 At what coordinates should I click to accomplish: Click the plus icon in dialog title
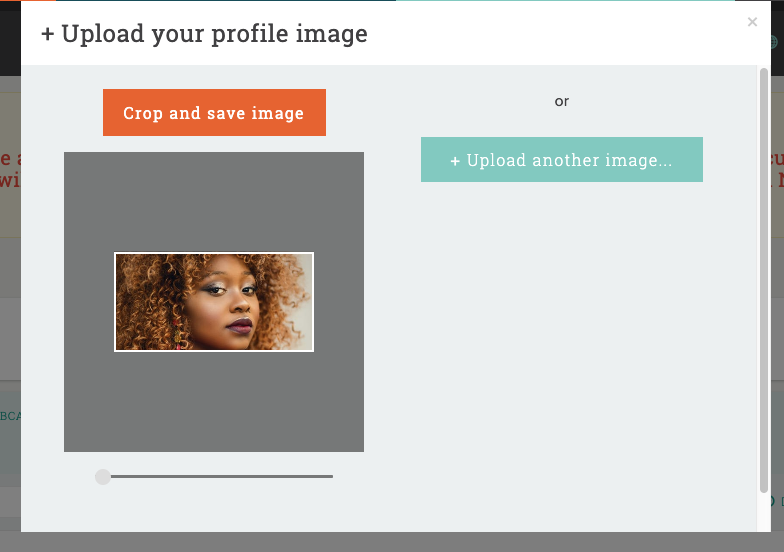point(48,34)
